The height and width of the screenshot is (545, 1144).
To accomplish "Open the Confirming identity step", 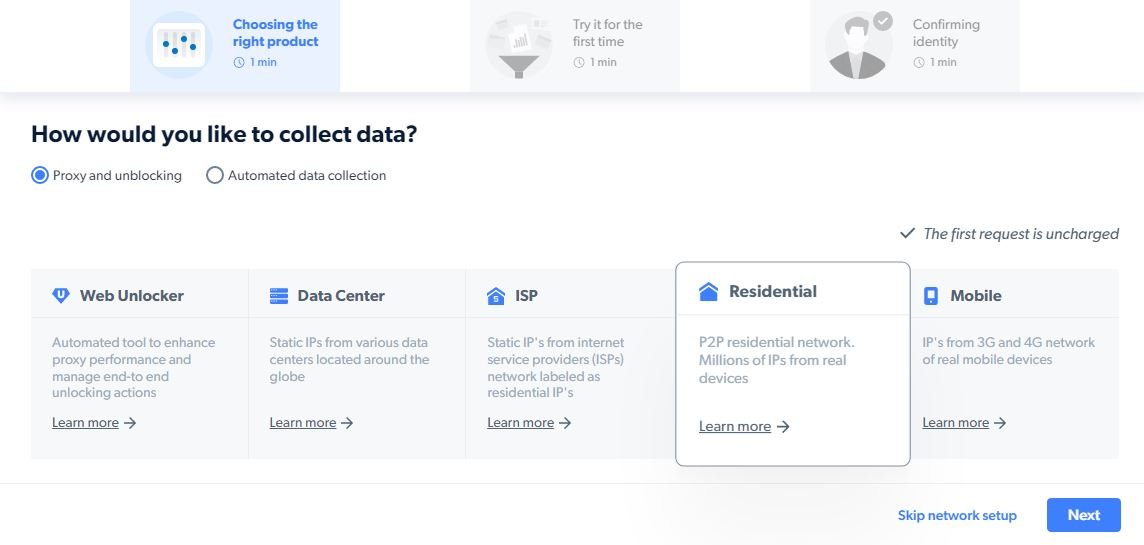I will tap(945, 33).
